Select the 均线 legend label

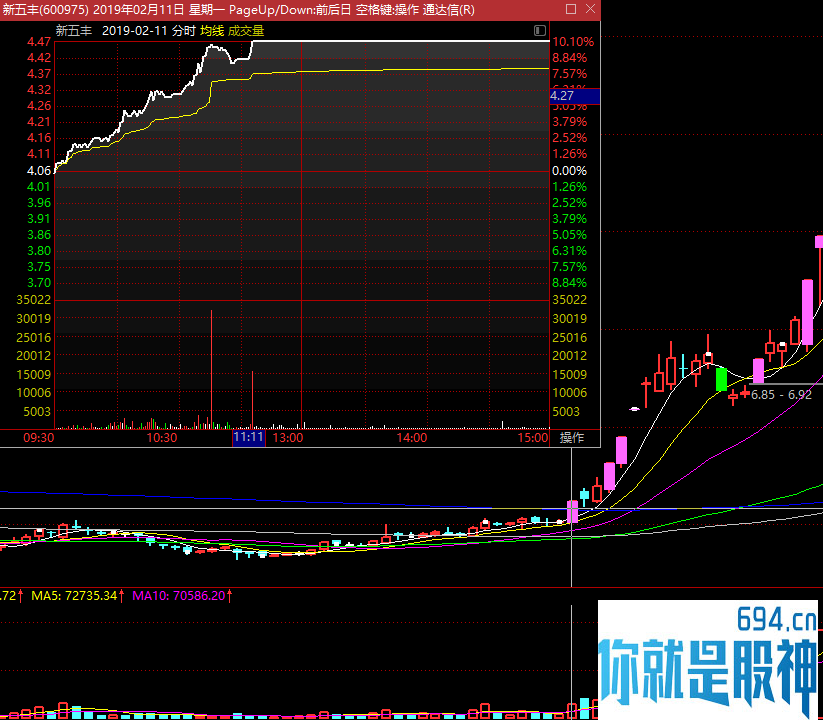pos(212,31)
